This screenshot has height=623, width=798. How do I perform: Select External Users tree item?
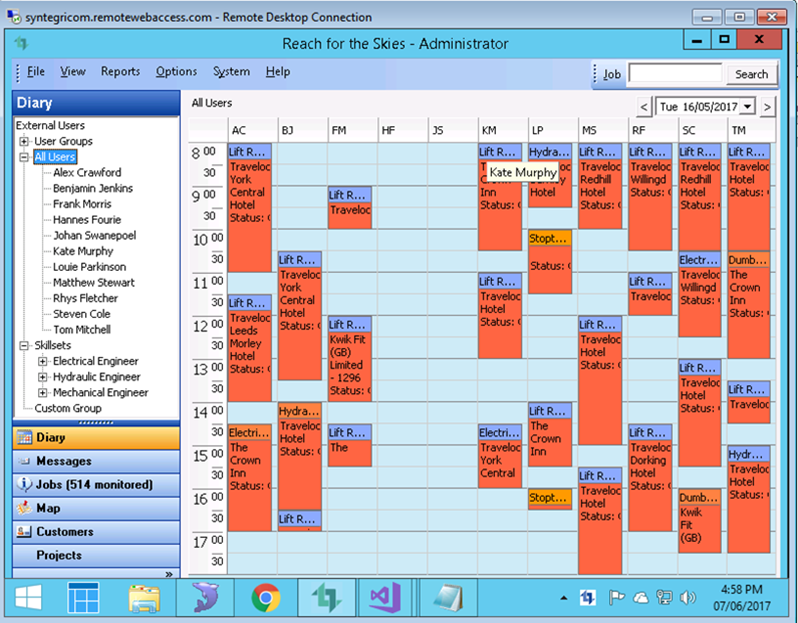click(x=50, y=125)
